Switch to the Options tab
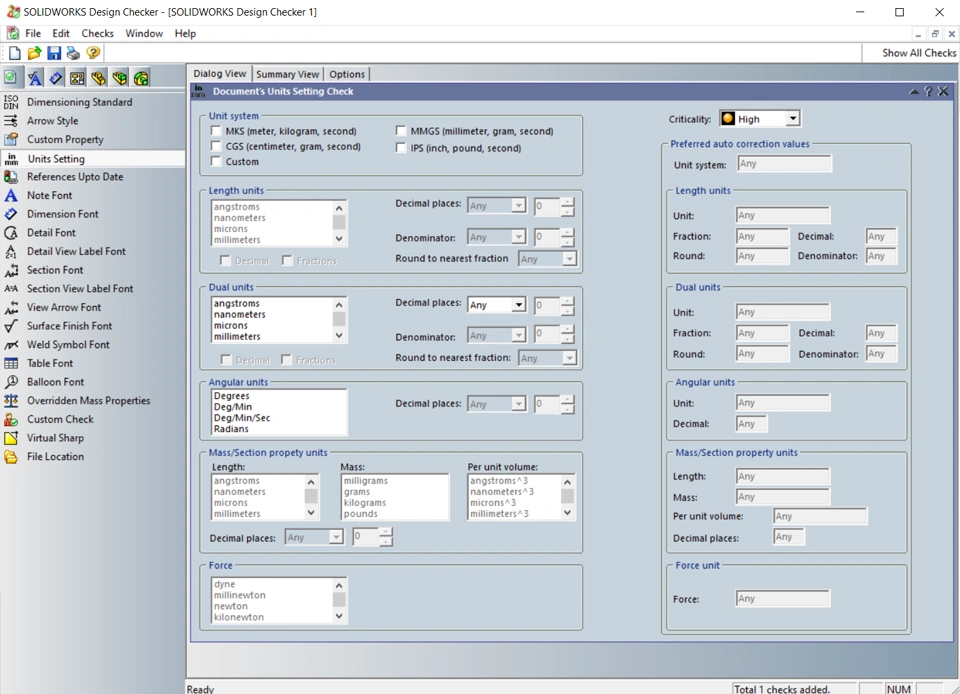This screenshot has height=694, width=960. [347, 74]
